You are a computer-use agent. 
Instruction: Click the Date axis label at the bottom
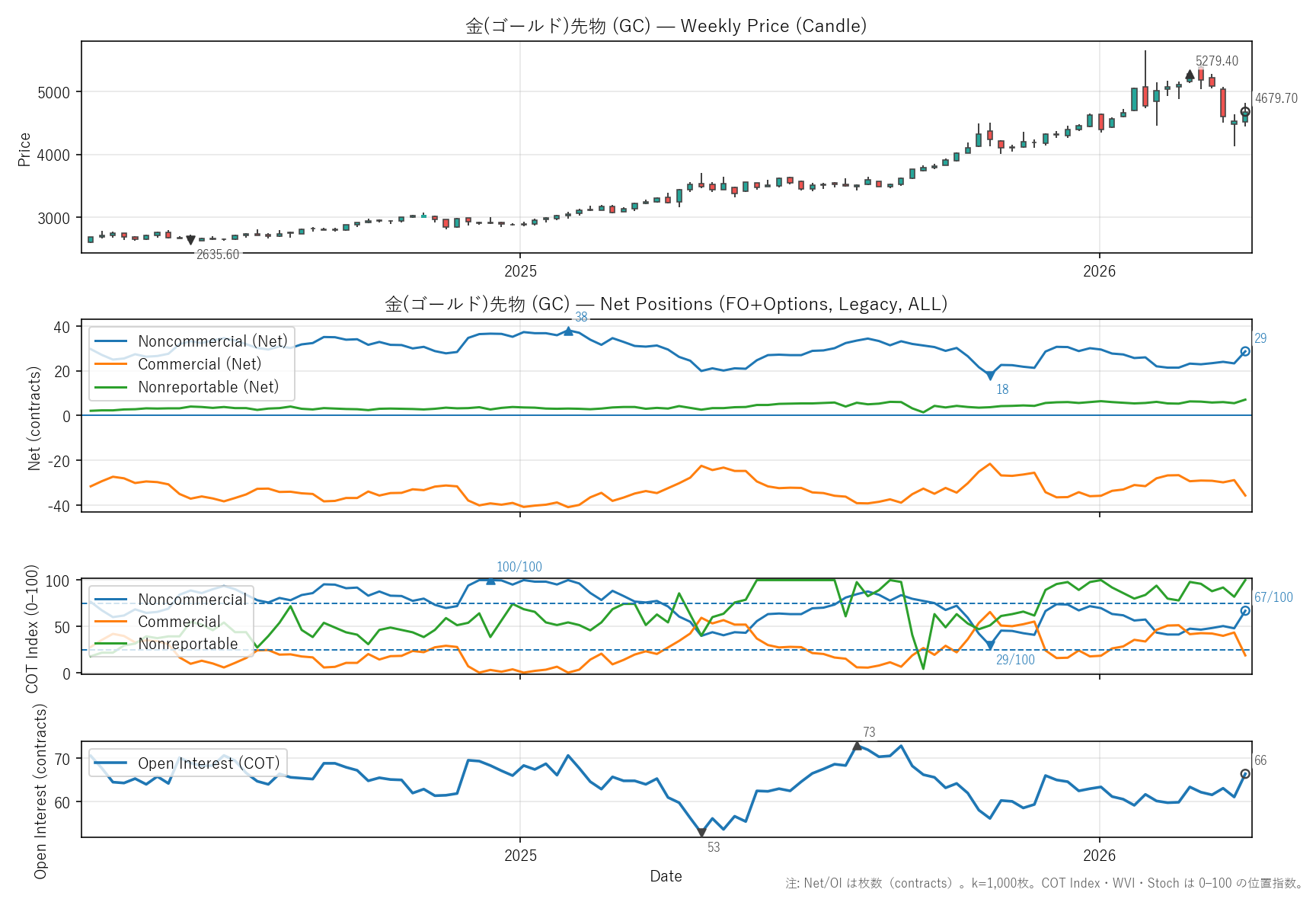click(x=666, y=876)
